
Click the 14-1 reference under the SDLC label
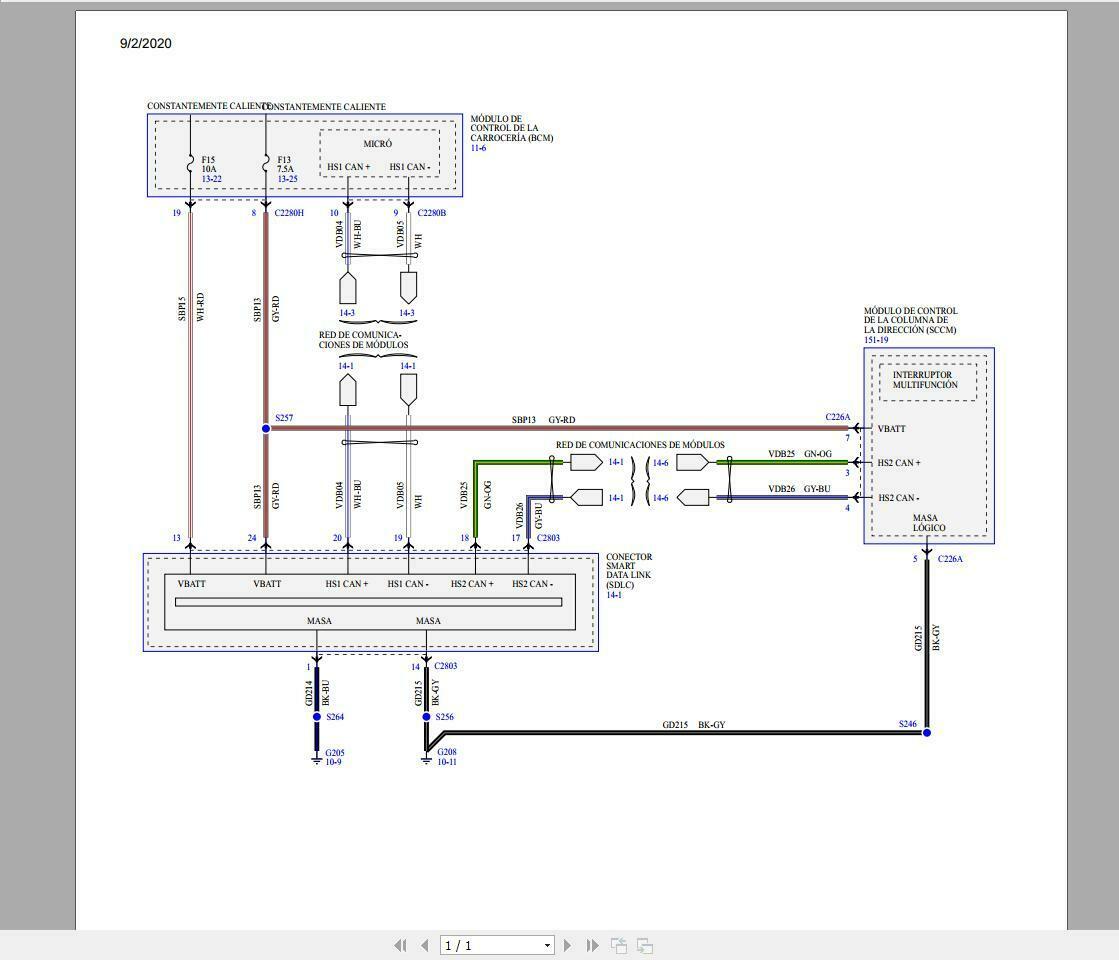coord(614,595)
